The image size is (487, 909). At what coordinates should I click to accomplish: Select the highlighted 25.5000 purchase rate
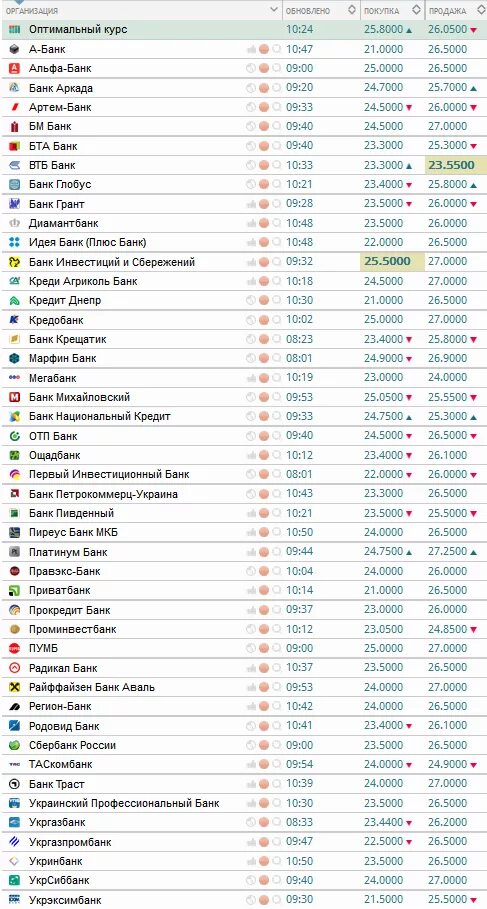point(387,262)
